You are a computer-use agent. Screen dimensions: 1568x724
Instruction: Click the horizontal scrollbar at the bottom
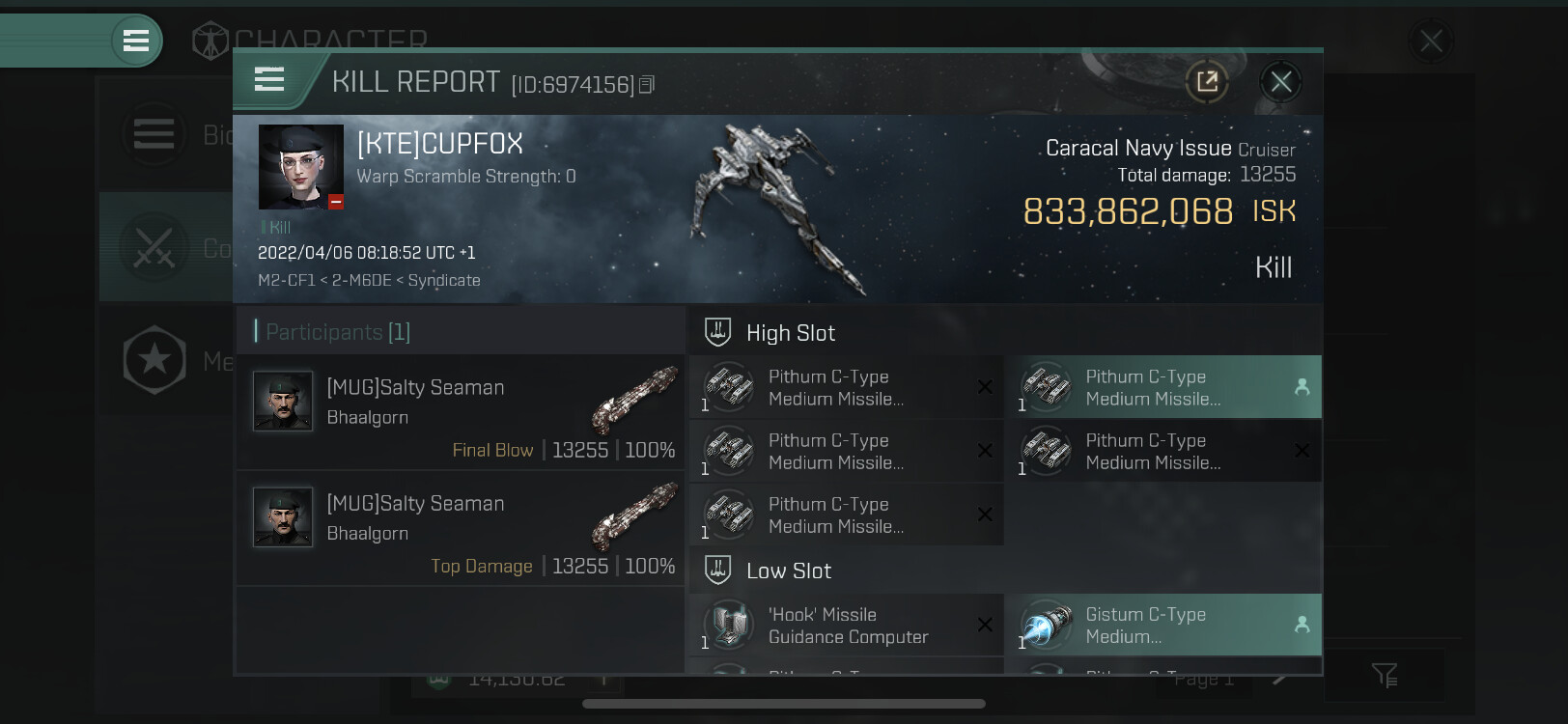point(784,704)
